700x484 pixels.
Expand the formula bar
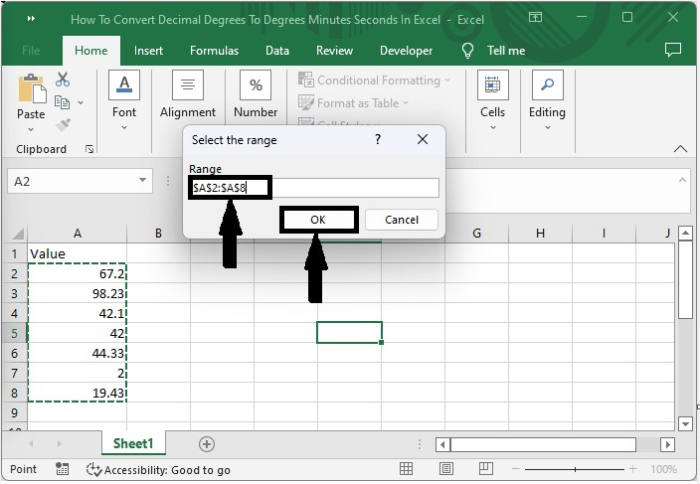pyautogui.click(x=682, y=180)
